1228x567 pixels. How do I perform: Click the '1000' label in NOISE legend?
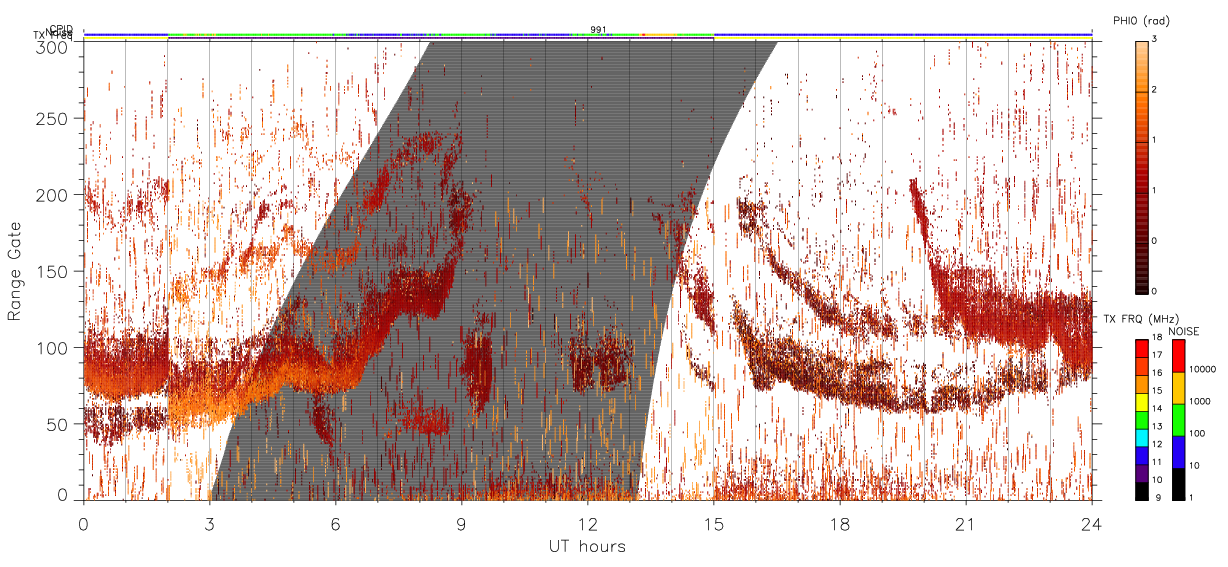1200,401
